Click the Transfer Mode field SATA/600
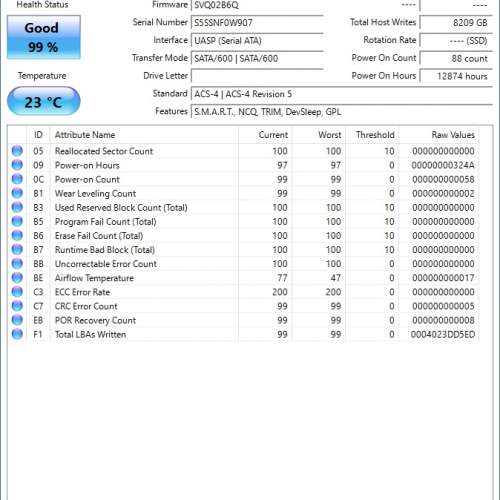This screenshot has height=500, width=500. 257,58
